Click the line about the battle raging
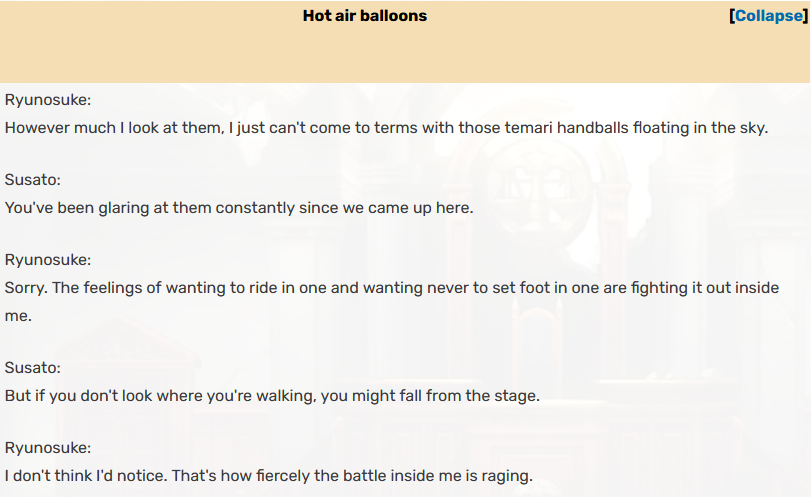 point(268,476)
